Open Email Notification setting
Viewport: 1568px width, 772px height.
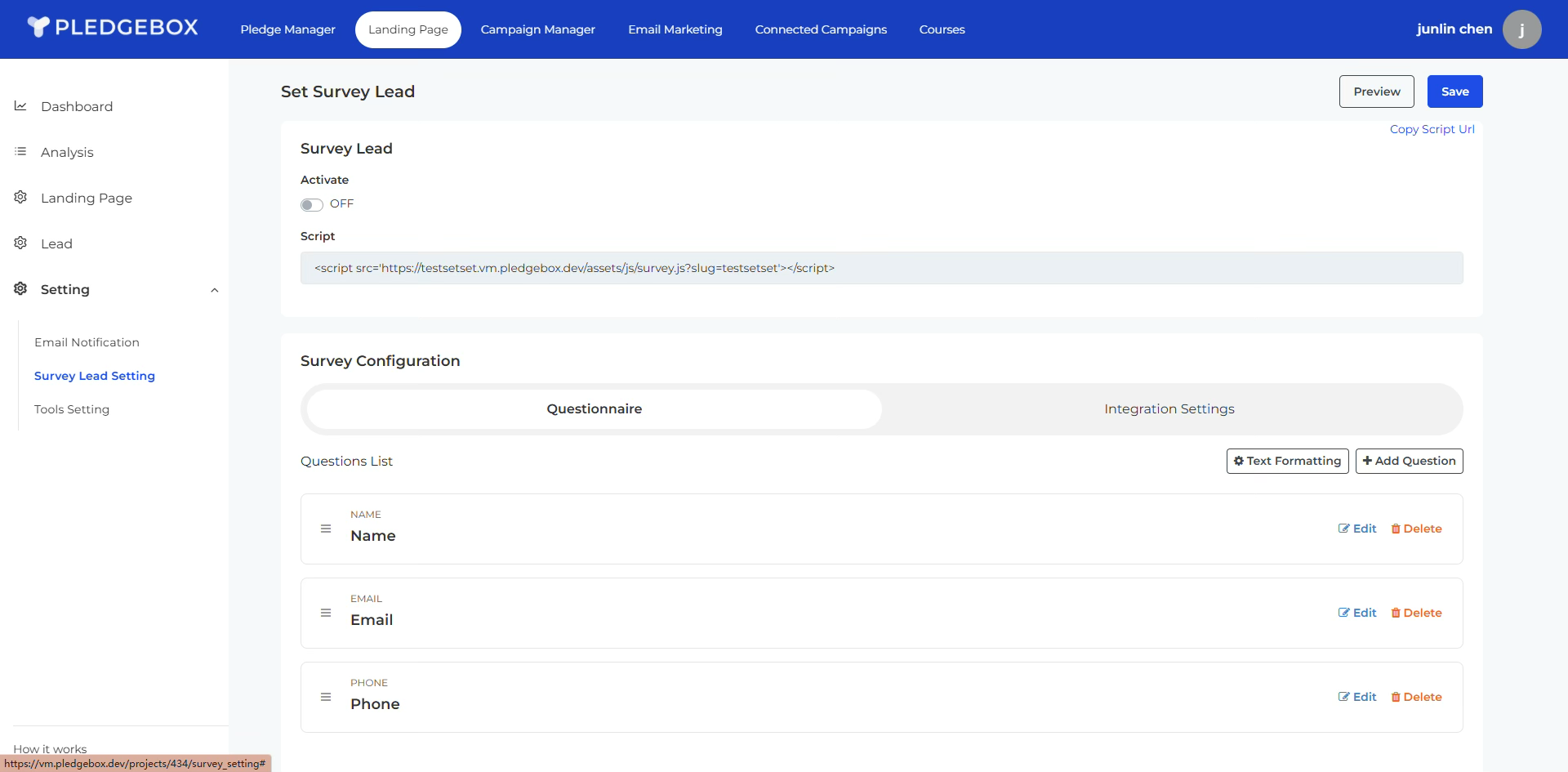click(87, 342)
